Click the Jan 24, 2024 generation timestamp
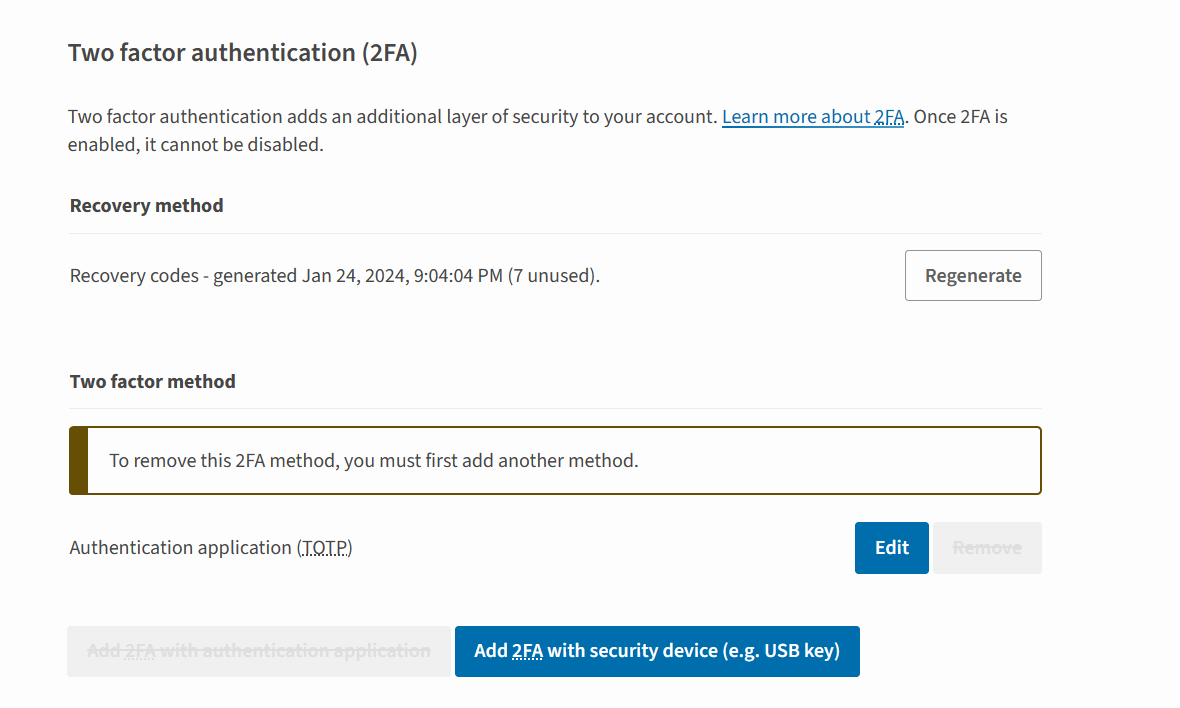This screenshot has height=708, width=1180. [402, 276]
